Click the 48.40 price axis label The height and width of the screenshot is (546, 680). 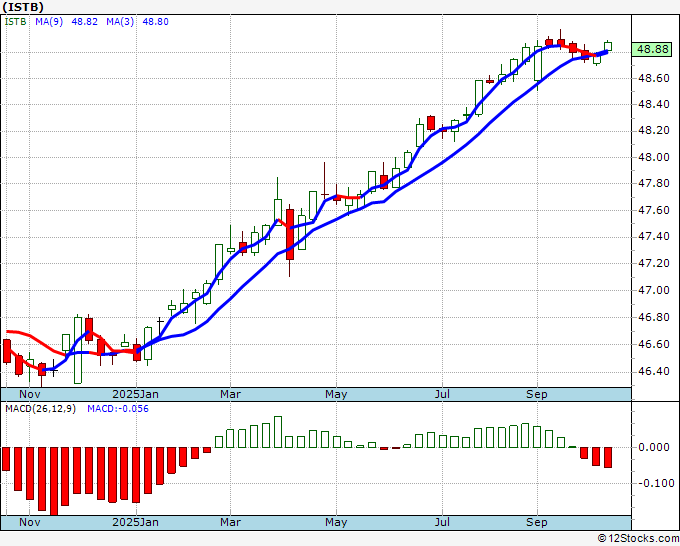click(653, 105)
